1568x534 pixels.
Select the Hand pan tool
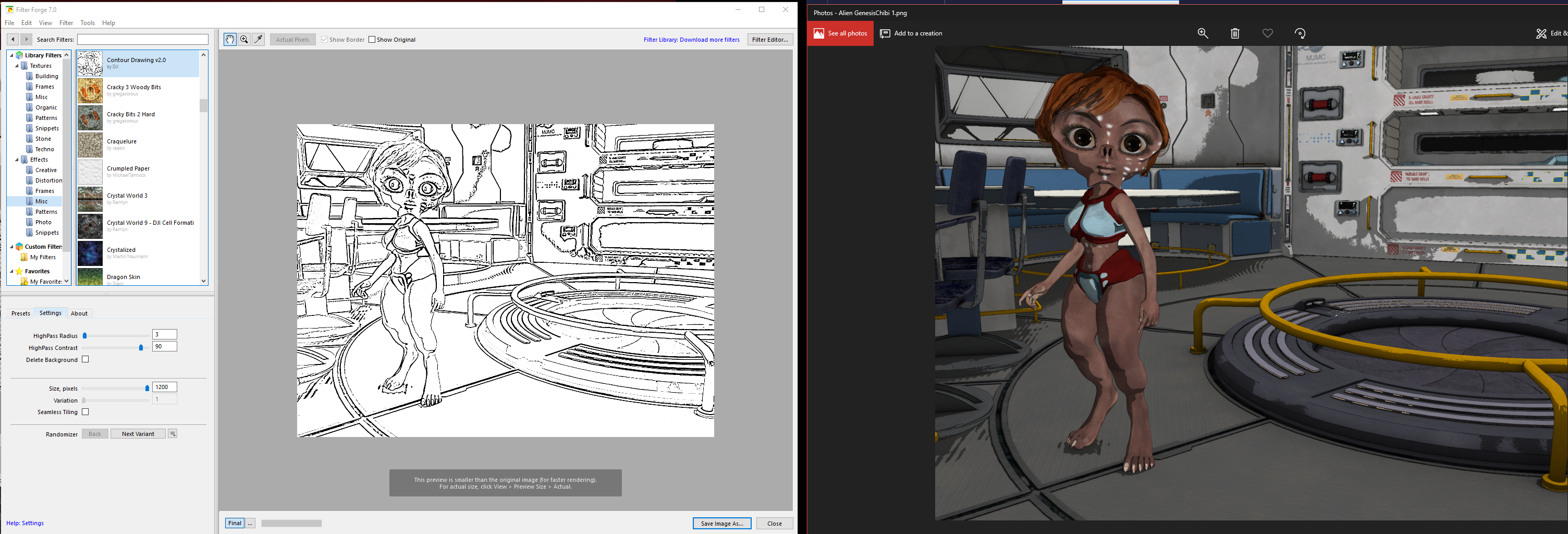(x=230, y=40)
